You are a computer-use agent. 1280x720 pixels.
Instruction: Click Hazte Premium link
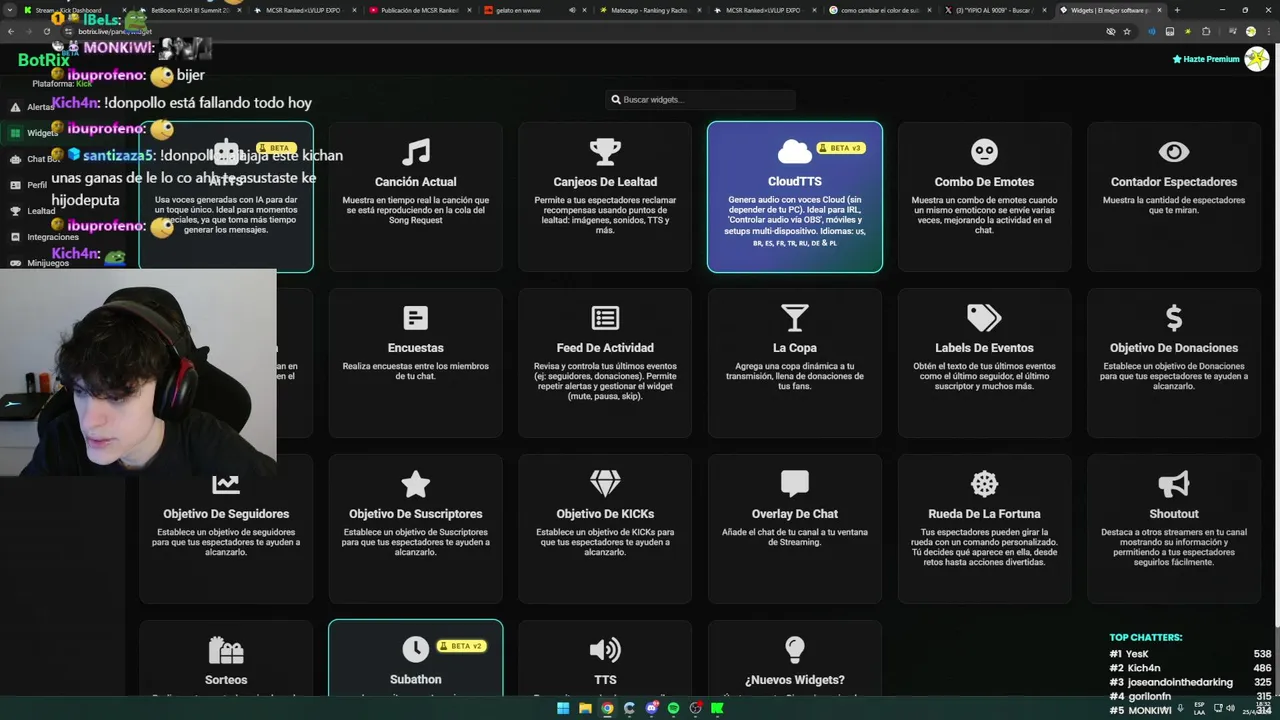point(1206,59)
